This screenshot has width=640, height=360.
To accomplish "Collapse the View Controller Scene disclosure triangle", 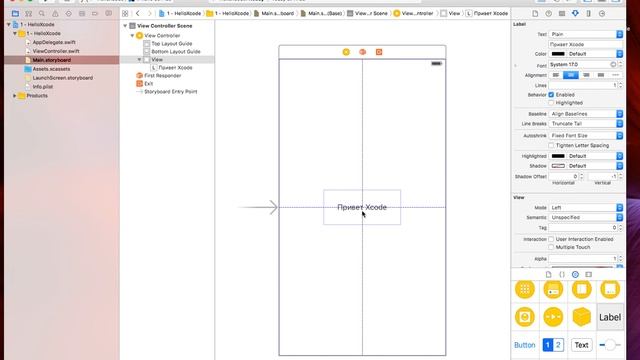I will pos(125,26).
